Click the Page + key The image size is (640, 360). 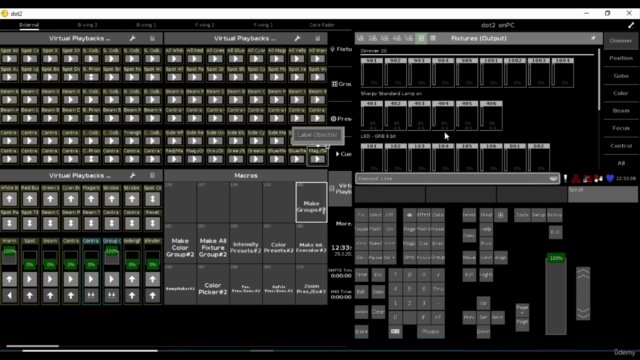(x=522, y=309)
